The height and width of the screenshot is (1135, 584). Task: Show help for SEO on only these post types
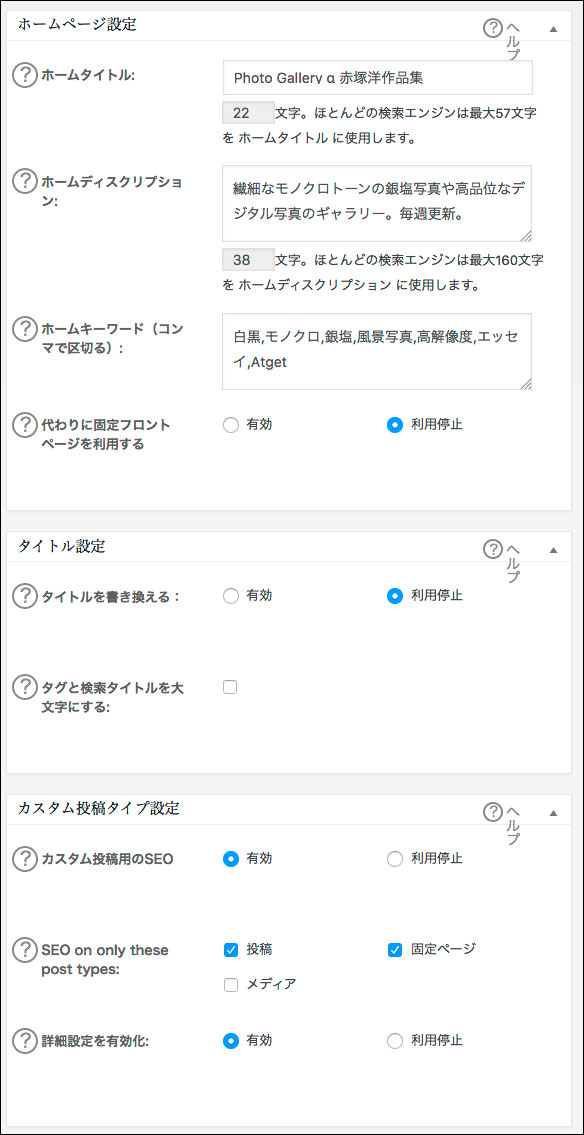click(x=25, y=950)
